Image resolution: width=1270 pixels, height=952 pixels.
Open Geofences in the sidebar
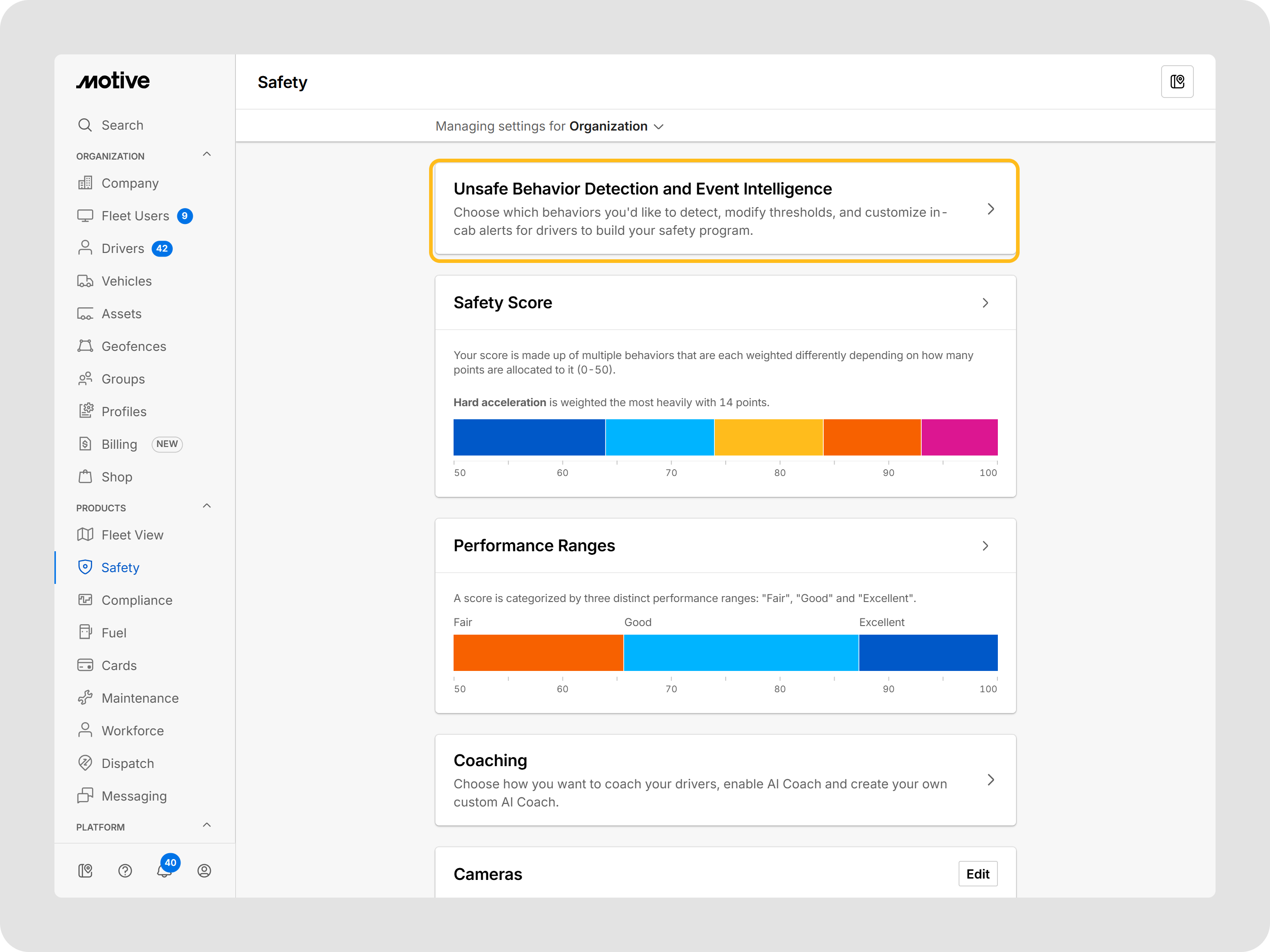(x=133, y=347)
